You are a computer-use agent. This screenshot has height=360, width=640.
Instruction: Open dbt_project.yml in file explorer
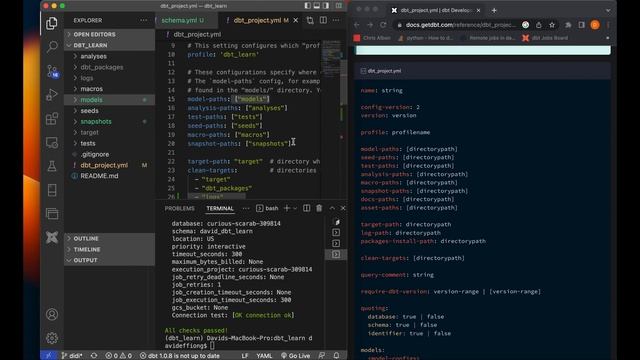109,165
